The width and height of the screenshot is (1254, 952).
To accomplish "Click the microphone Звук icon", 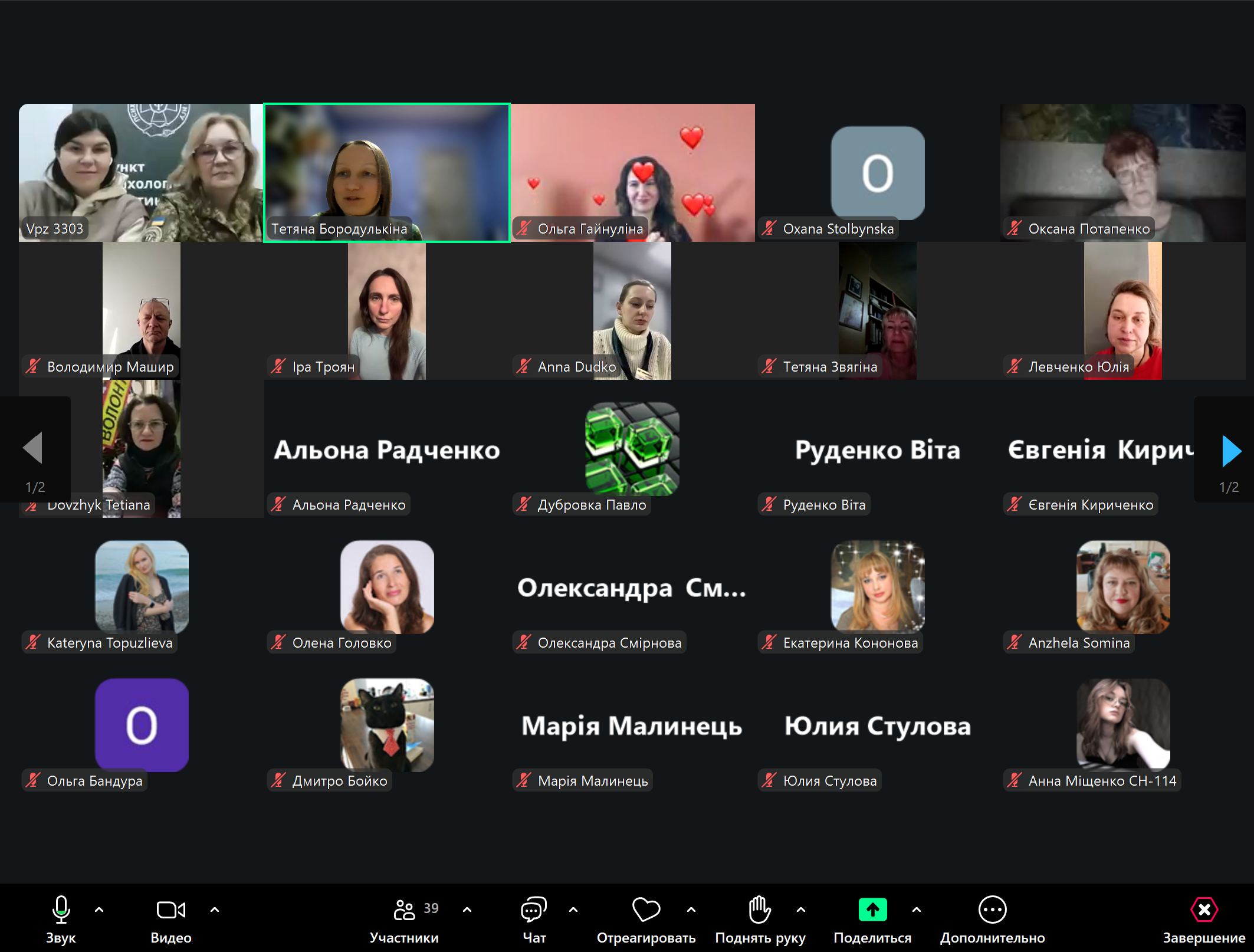I will [x=61, y=910].
